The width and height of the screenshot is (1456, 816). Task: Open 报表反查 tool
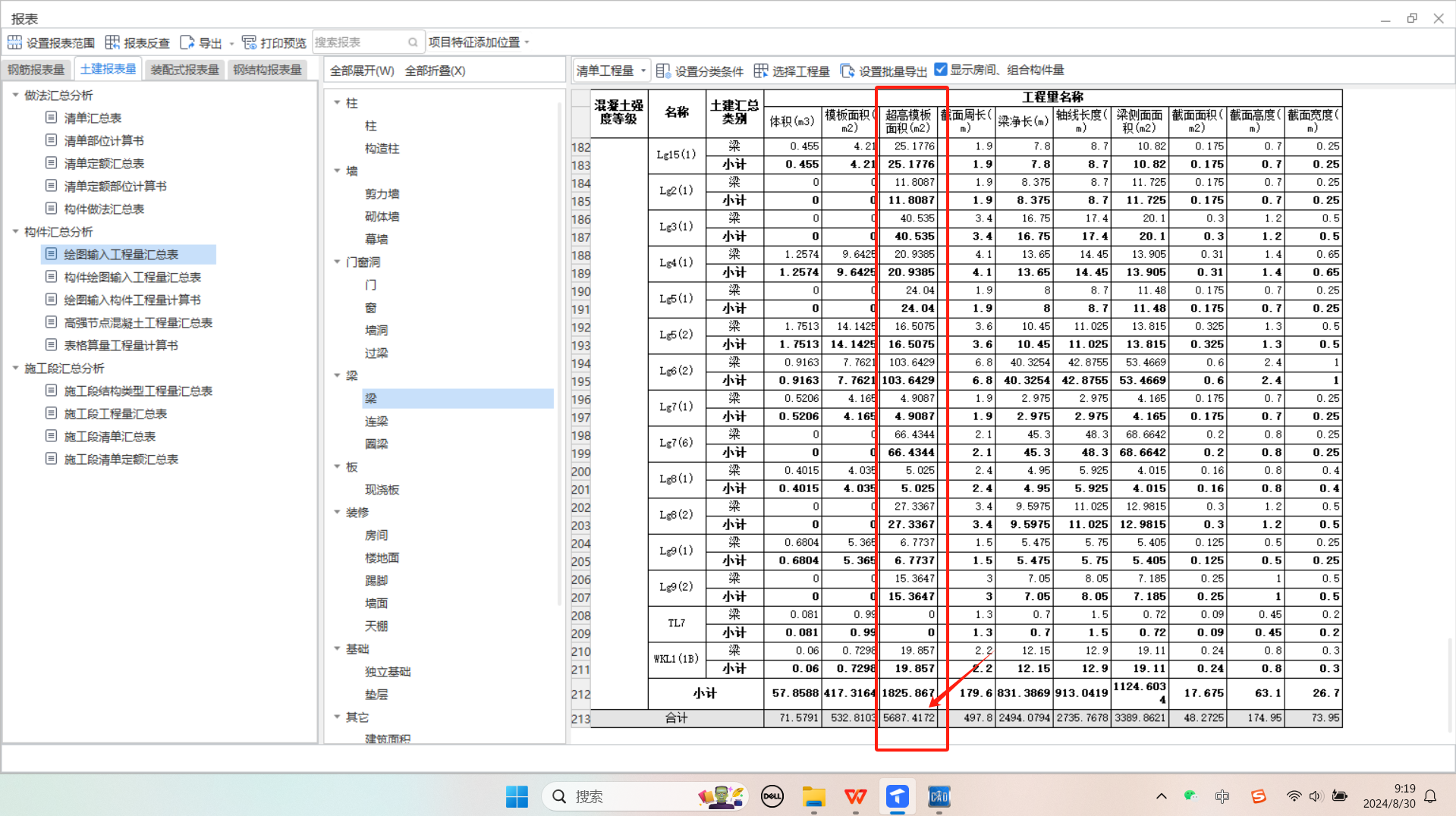click(137, 42)
